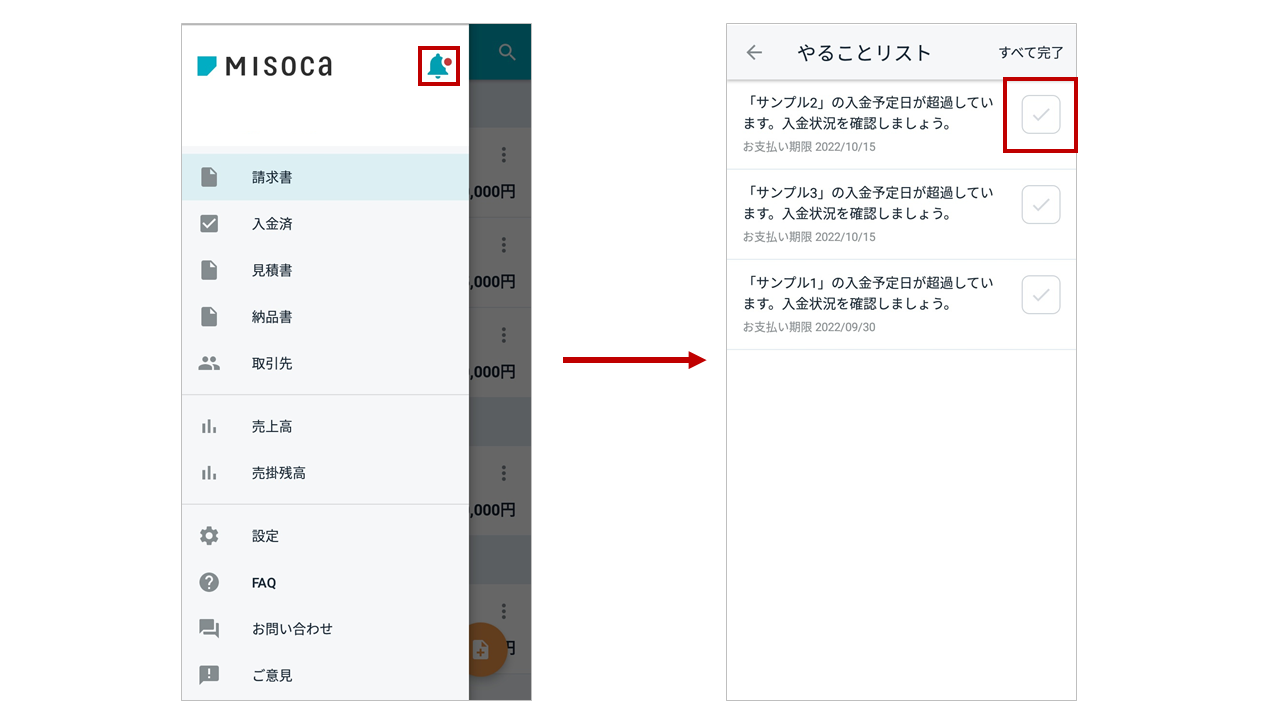Screen dimensions: 1280x720
Task: Open 売掛残高 chart entry
Action: [278, 473]
